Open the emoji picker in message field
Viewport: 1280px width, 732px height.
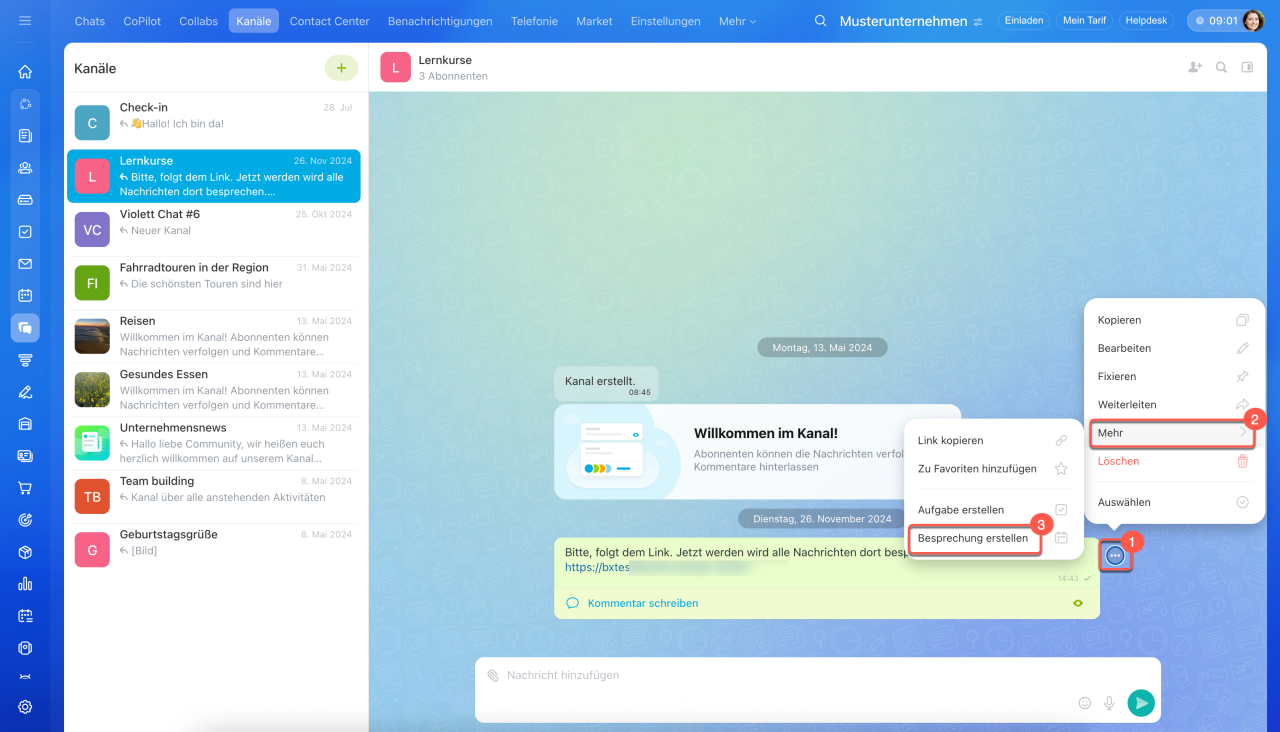pos(1085,703)
